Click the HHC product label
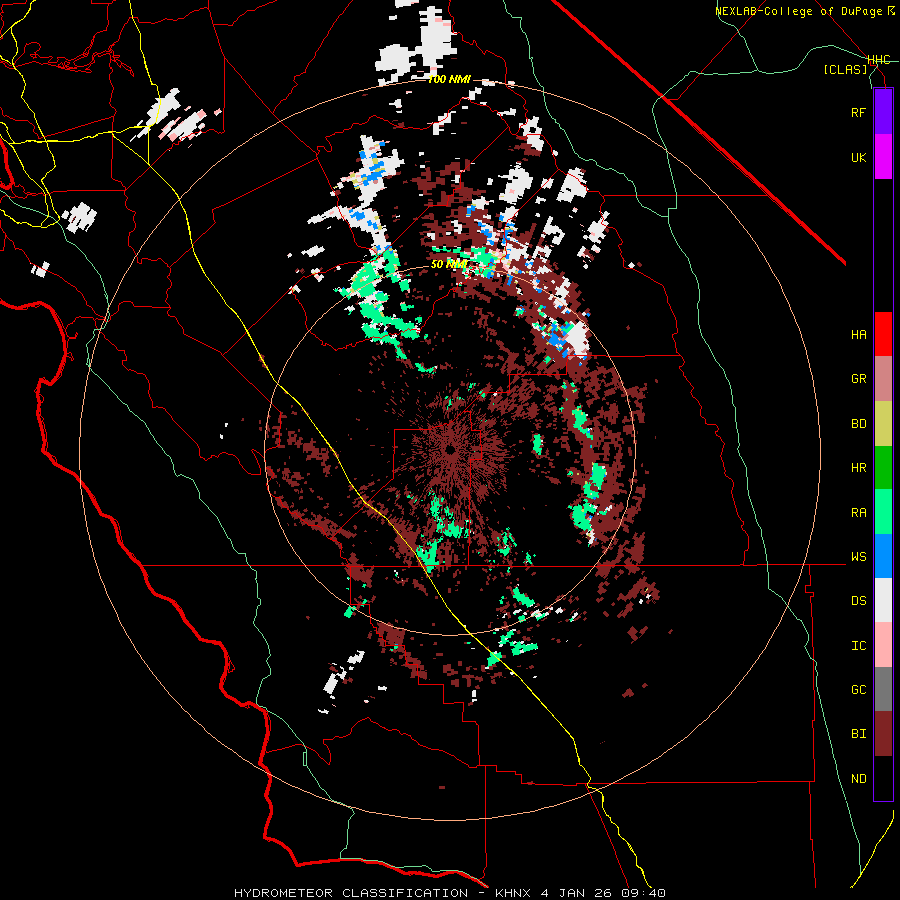This screenshot has width=900, height=900. [878, 60]
